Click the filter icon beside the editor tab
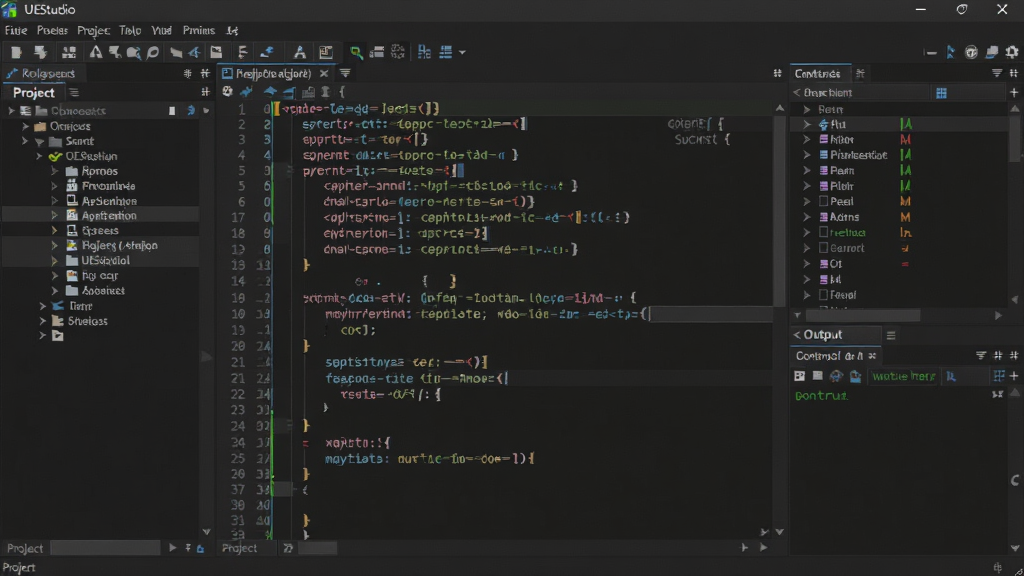1024x576 pixels. 345,73
